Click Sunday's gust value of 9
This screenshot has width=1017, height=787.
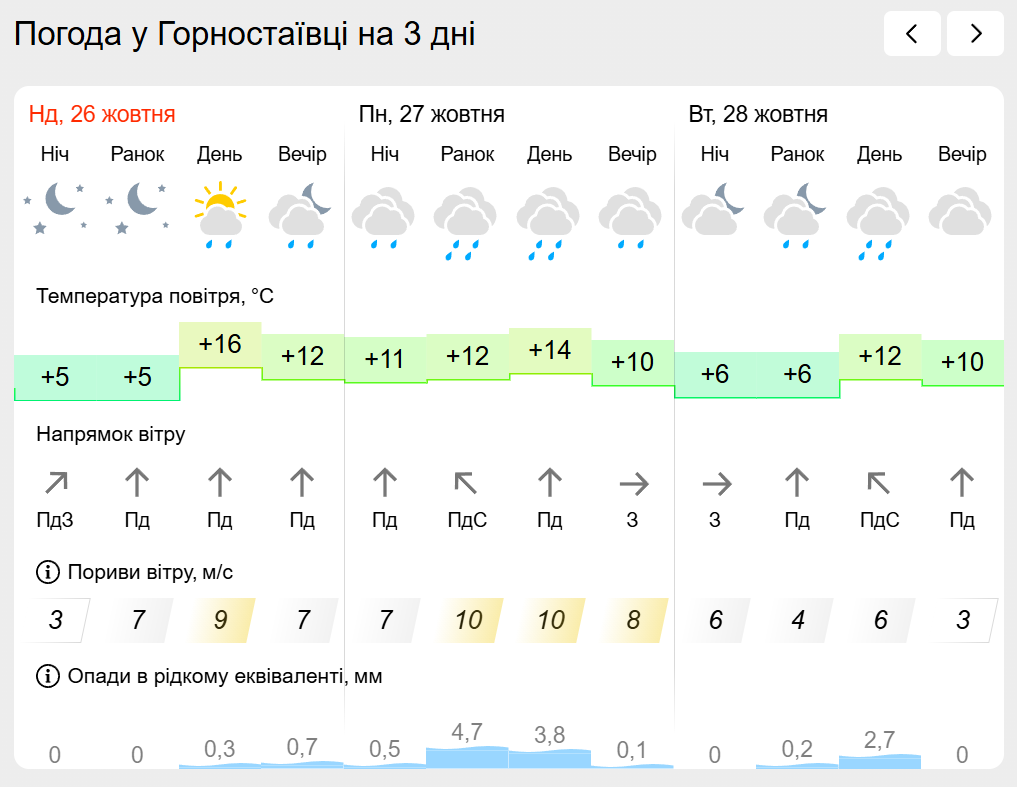[220, 620]
